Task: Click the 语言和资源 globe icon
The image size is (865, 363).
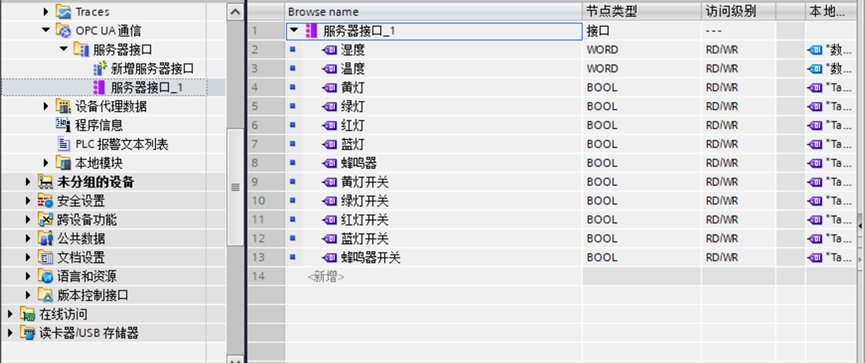Action: [x=45, y=276]
